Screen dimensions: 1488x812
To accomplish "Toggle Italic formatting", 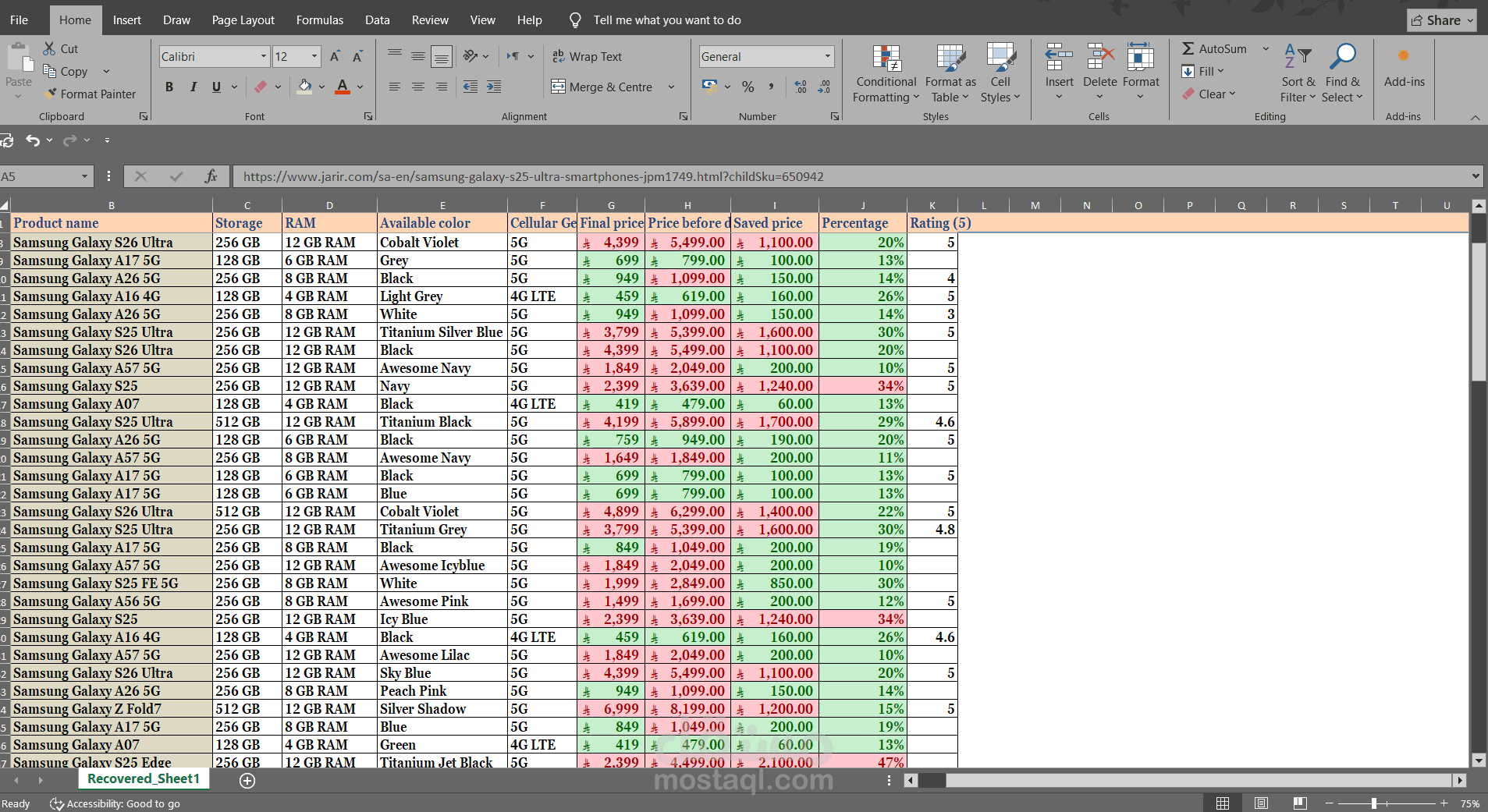I will point(193,87).
